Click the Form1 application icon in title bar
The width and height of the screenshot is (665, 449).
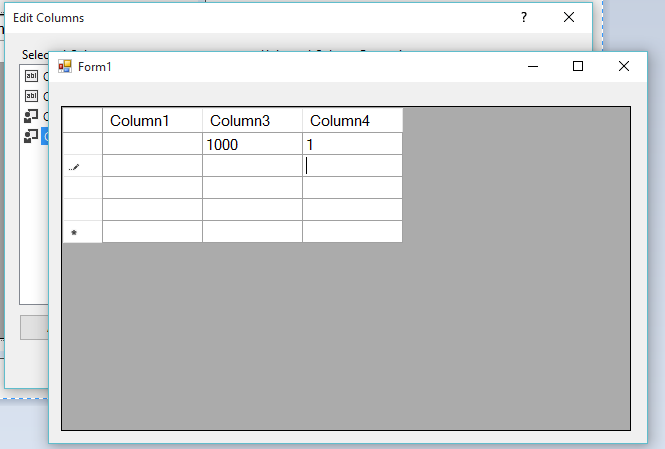pyautogui.click(x=65, y=66)
